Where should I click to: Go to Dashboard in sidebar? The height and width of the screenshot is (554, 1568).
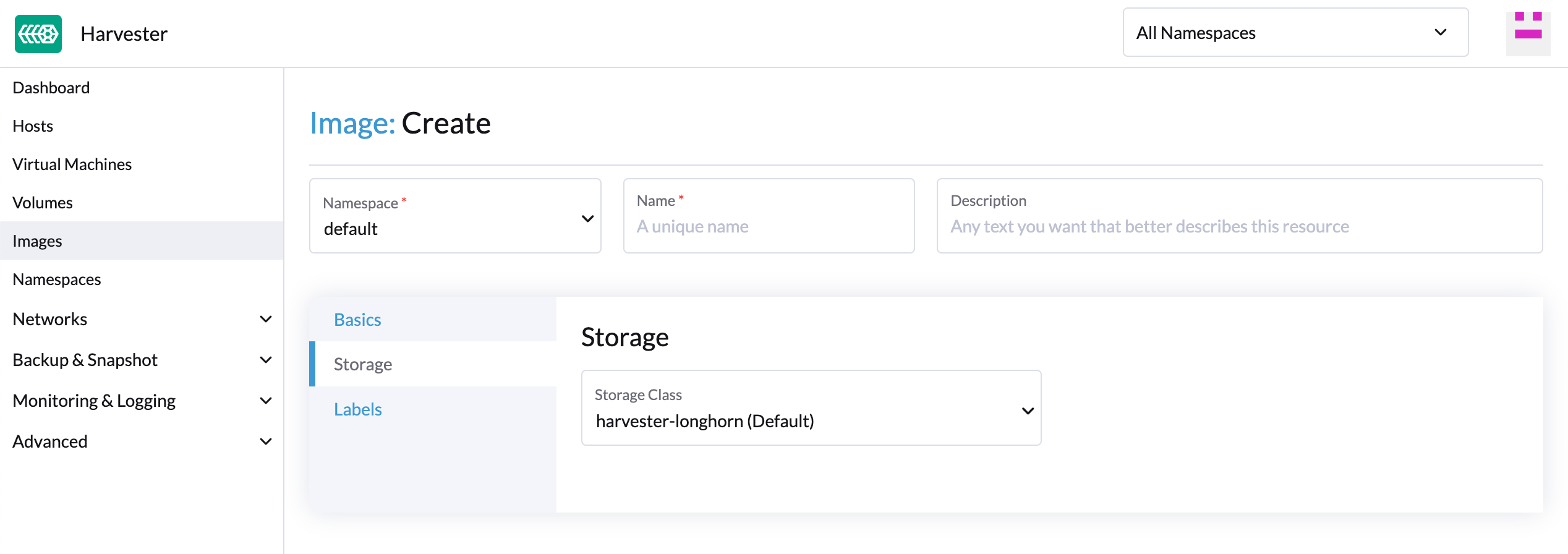(51, 88)
